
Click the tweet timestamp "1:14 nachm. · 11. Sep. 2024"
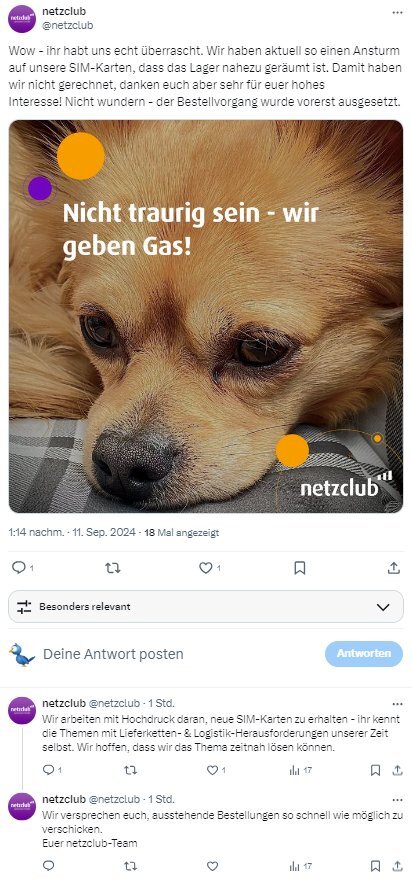72,533
